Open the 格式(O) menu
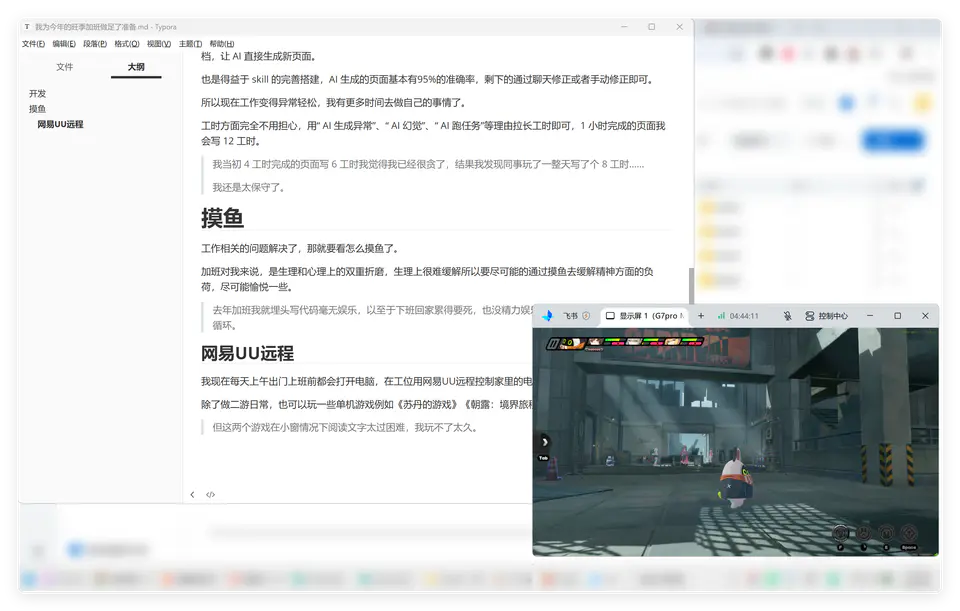Screen dimensions: 960x611 pyautogui.click(x=127, y=44)
